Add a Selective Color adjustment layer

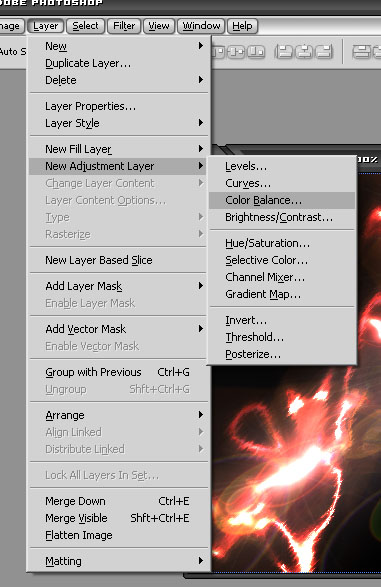282,260
